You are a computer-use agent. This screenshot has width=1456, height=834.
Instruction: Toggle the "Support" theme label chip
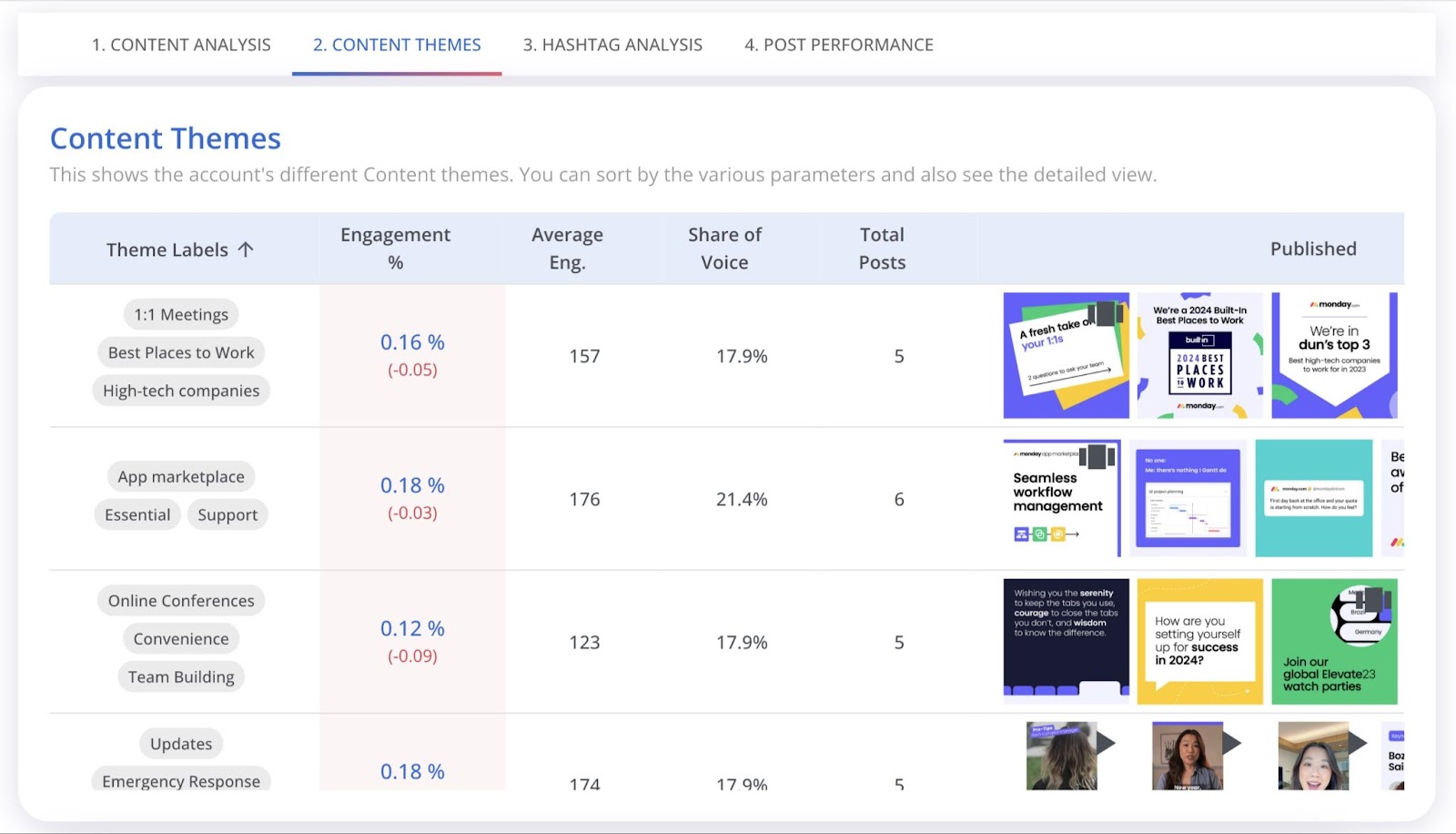pyautogui.click(x=227, y=514)
